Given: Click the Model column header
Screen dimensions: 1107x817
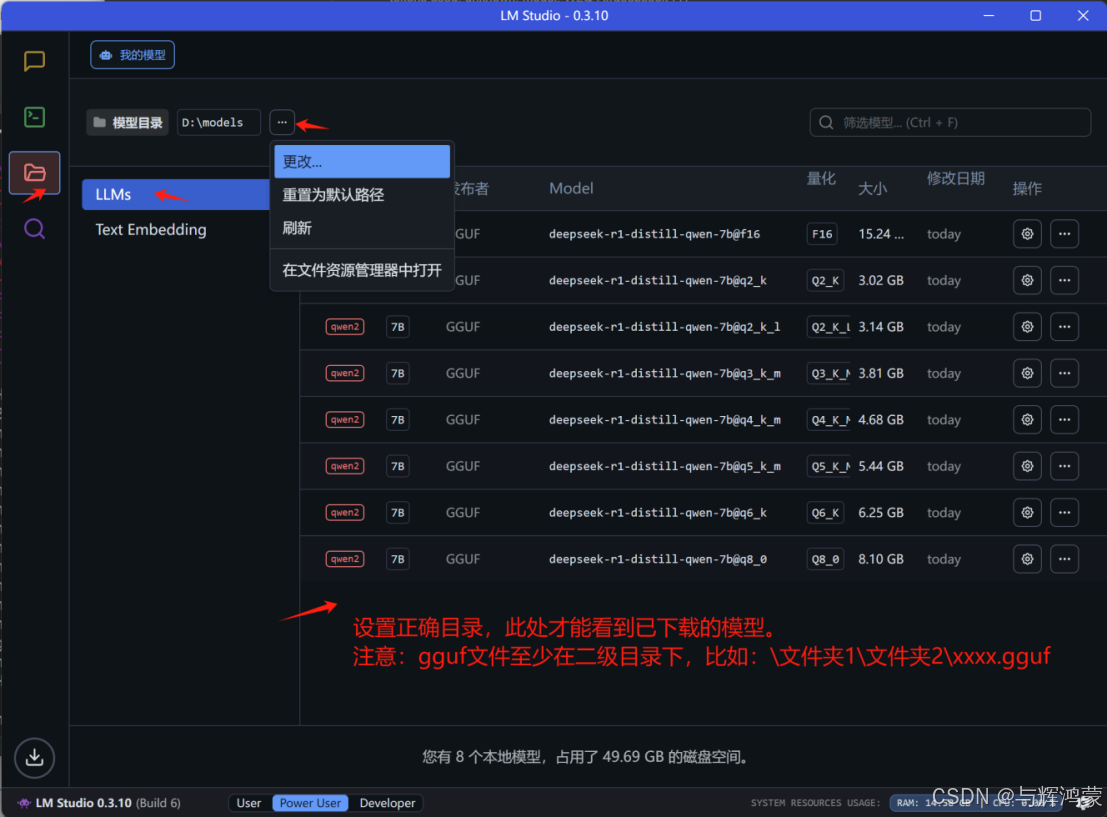Looking at the screenshot, I should [x=571, y=189].
